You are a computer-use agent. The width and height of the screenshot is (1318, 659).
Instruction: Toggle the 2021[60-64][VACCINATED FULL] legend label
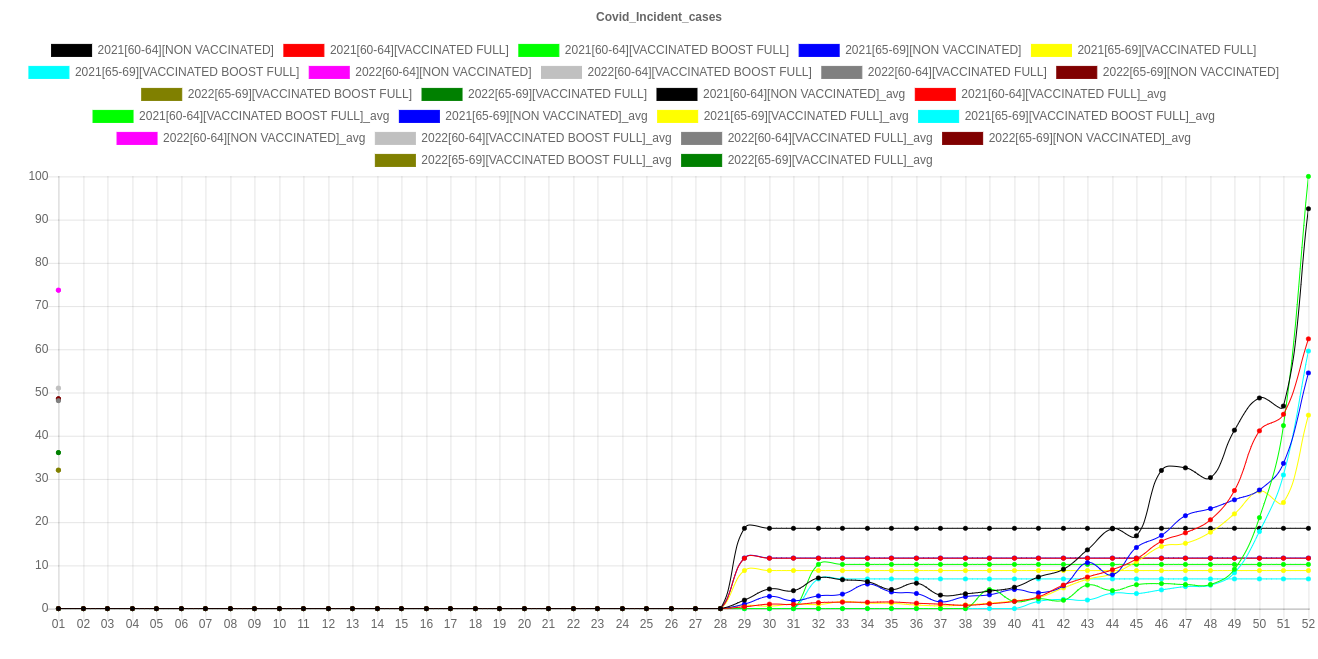[x=418, y=50]
